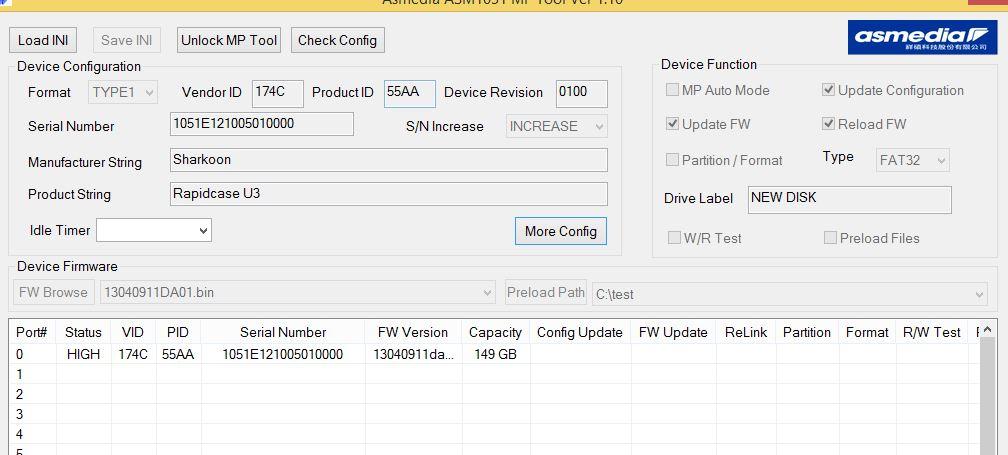Expand the Idle Timer dropdown

click(154, 230)
